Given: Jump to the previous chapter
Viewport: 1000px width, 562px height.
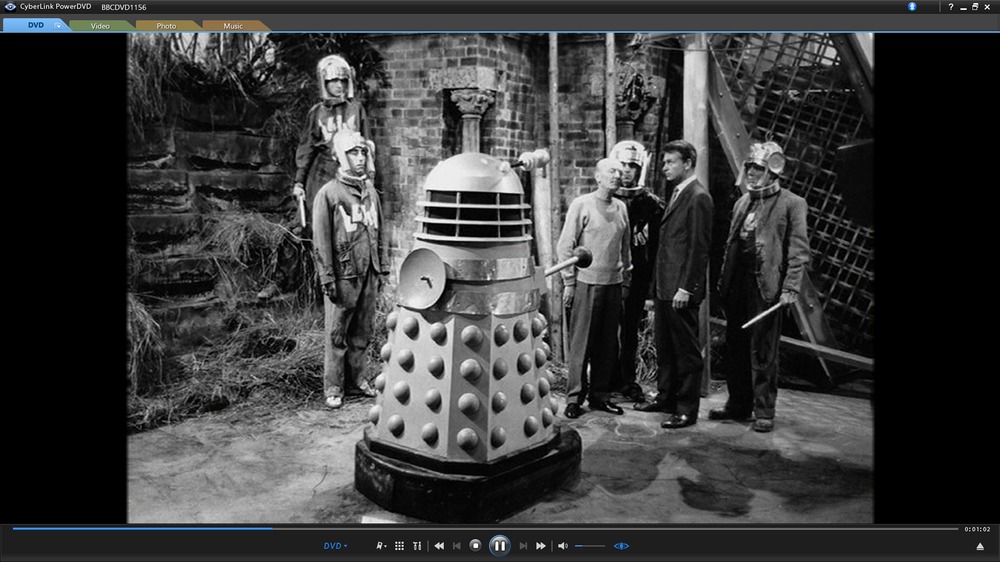Looking at the screenshot, I should point(457,546).
